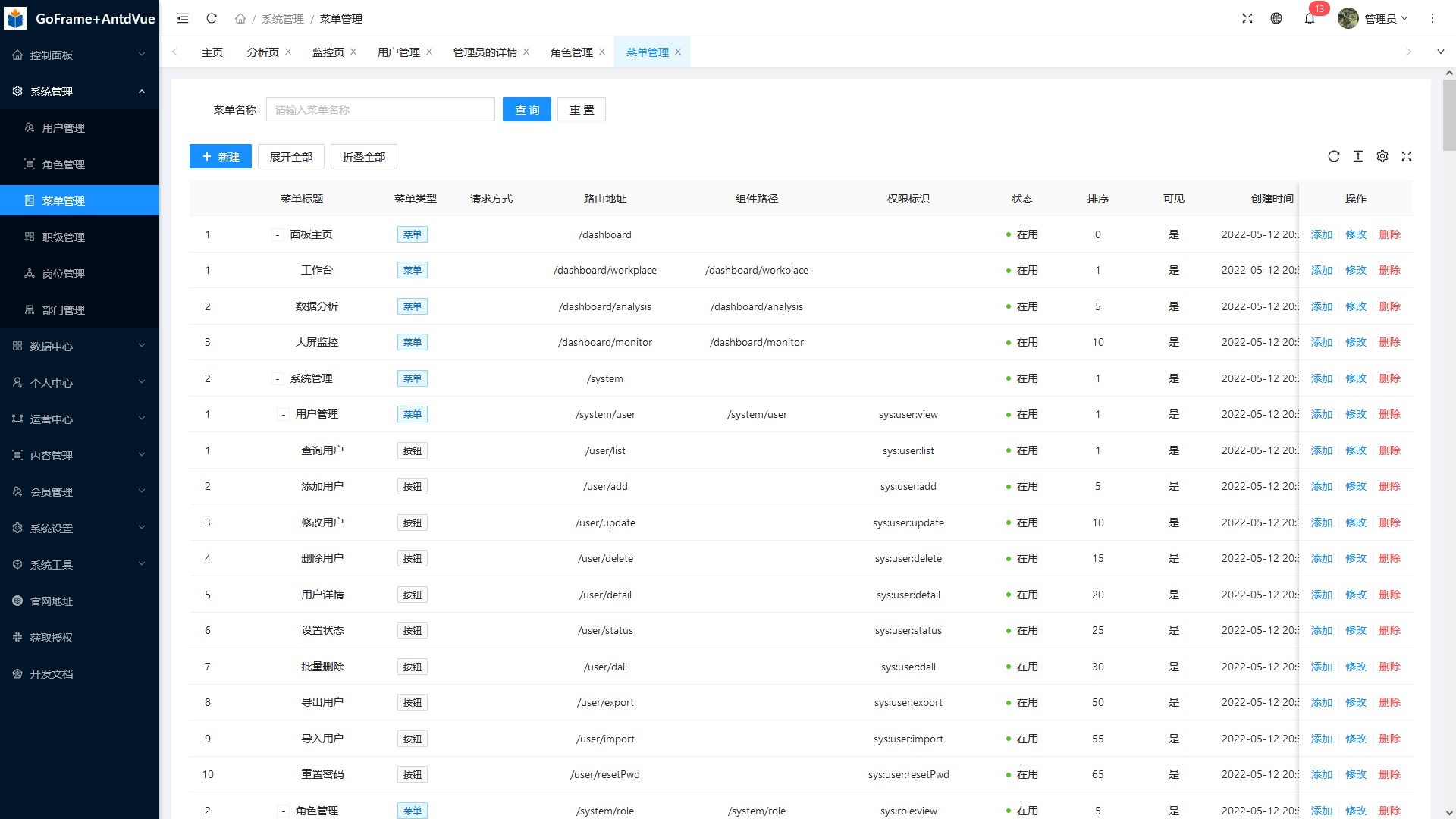This screenshot has width=1456, height=819.
Task: Switch to the 角色管理 tab
Action: [x=571, y=52]
